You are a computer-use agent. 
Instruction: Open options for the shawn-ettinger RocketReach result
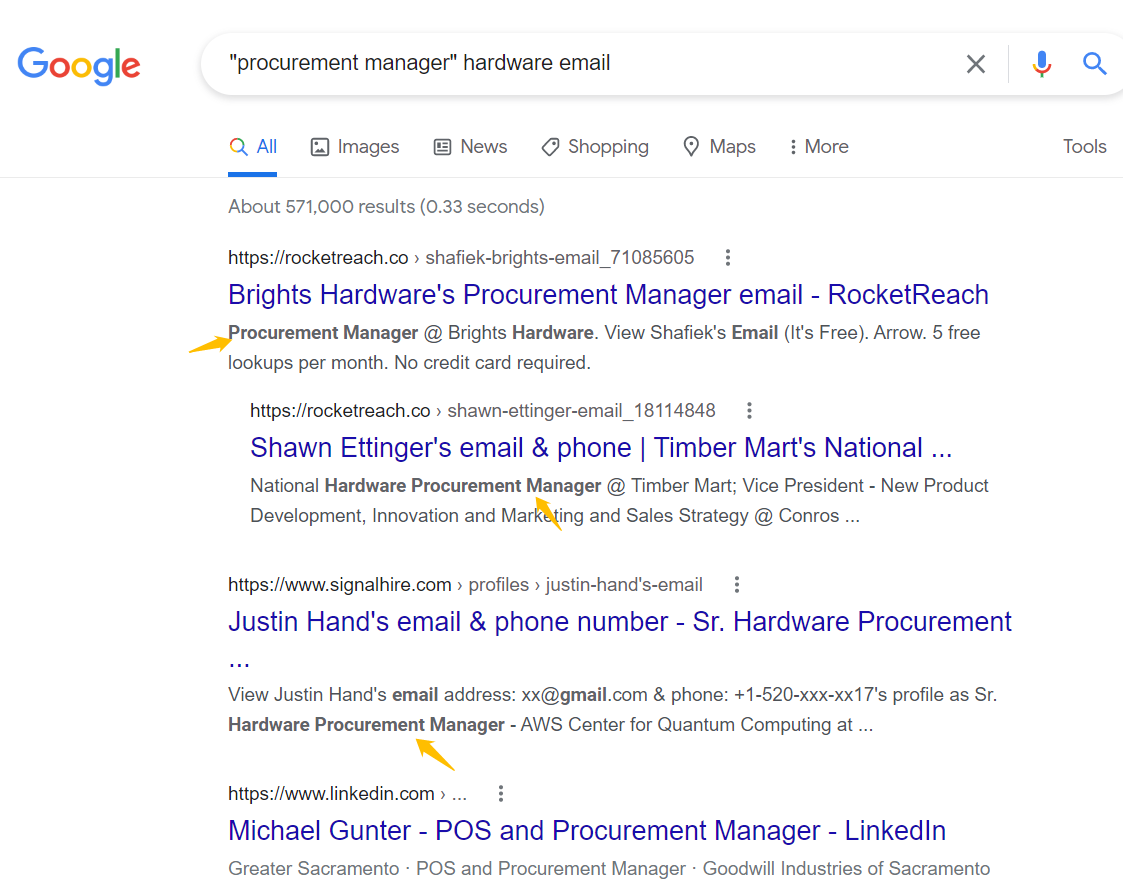749,410
